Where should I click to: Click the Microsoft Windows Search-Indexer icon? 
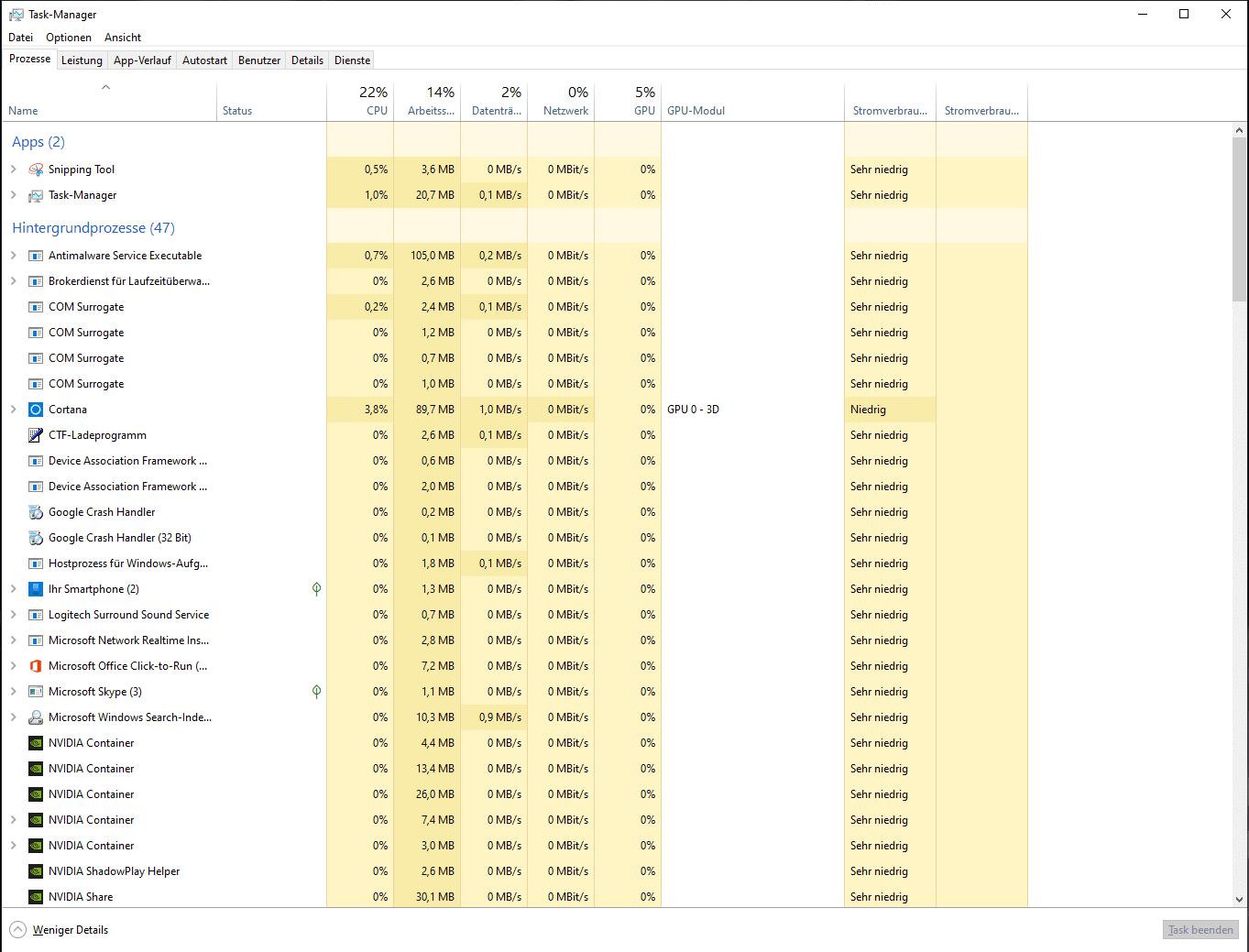pos(36,717)
